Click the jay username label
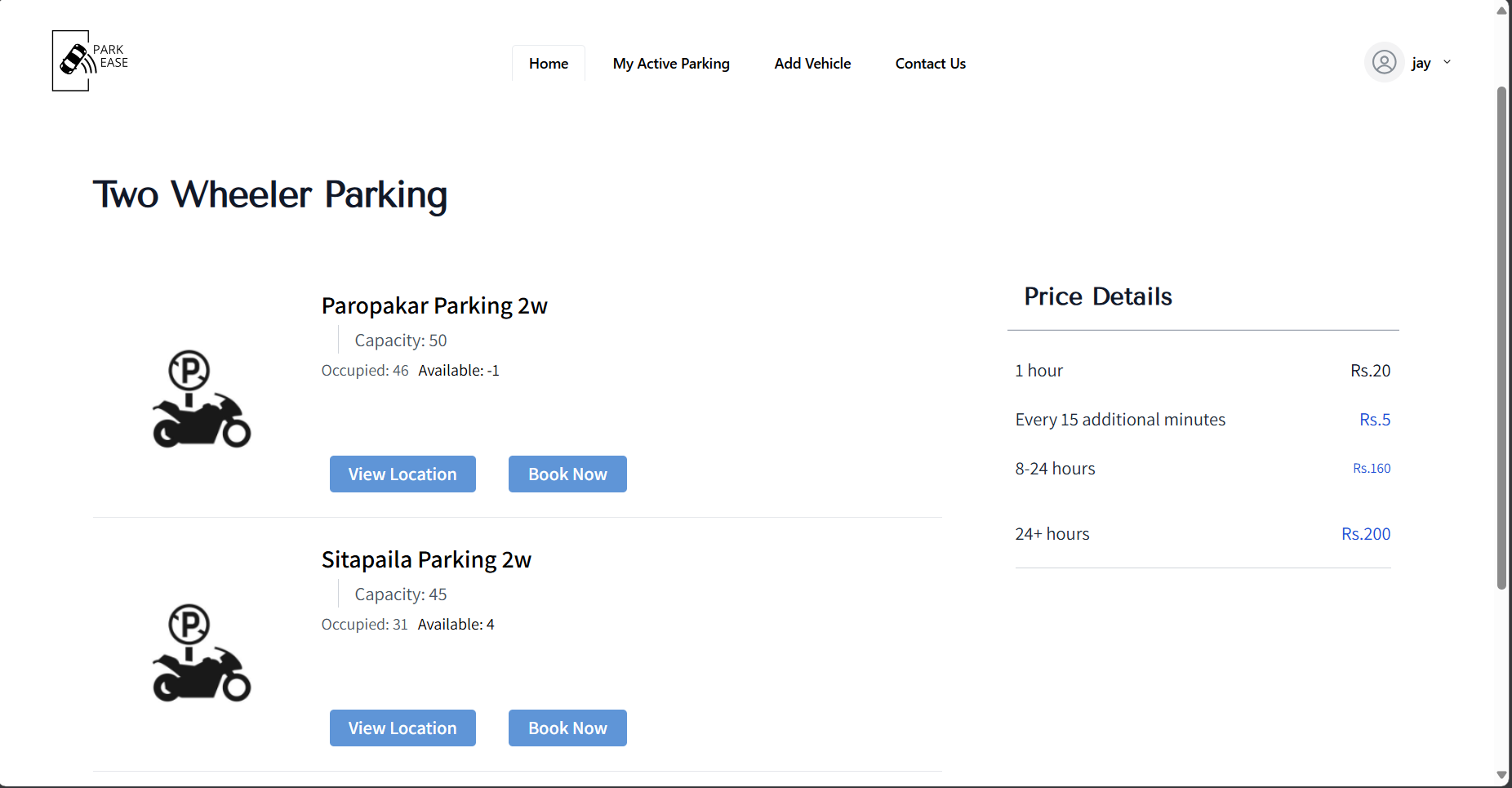 [x=1421, y=63]
